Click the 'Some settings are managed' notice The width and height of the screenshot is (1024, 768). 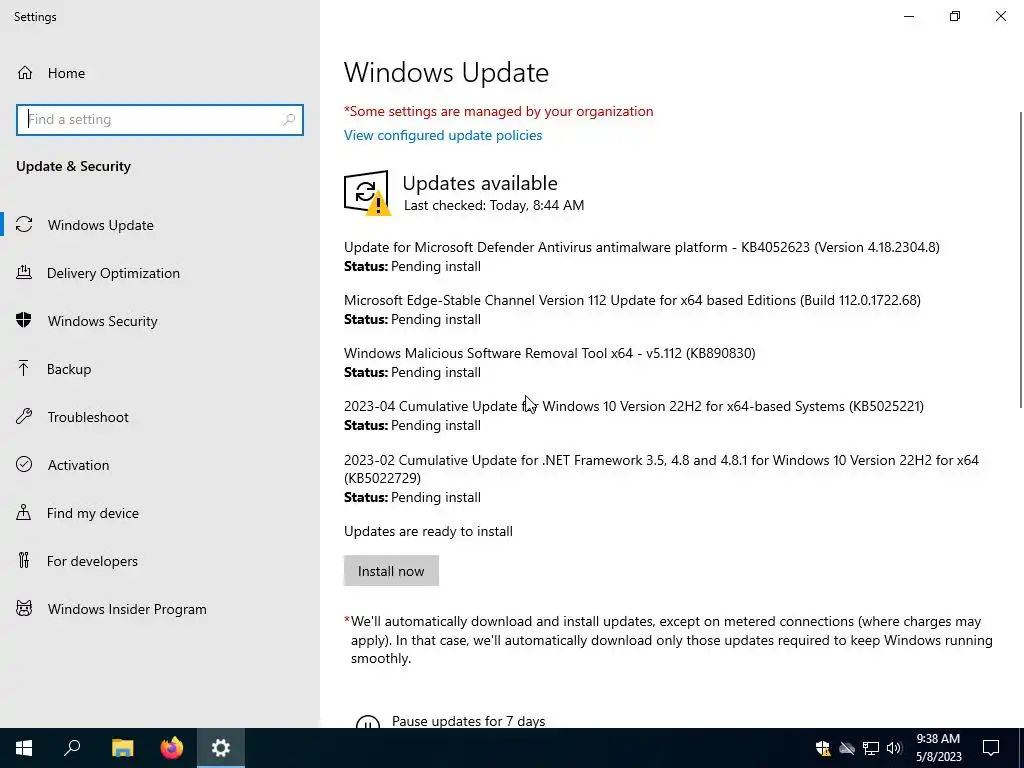(498, 111)
